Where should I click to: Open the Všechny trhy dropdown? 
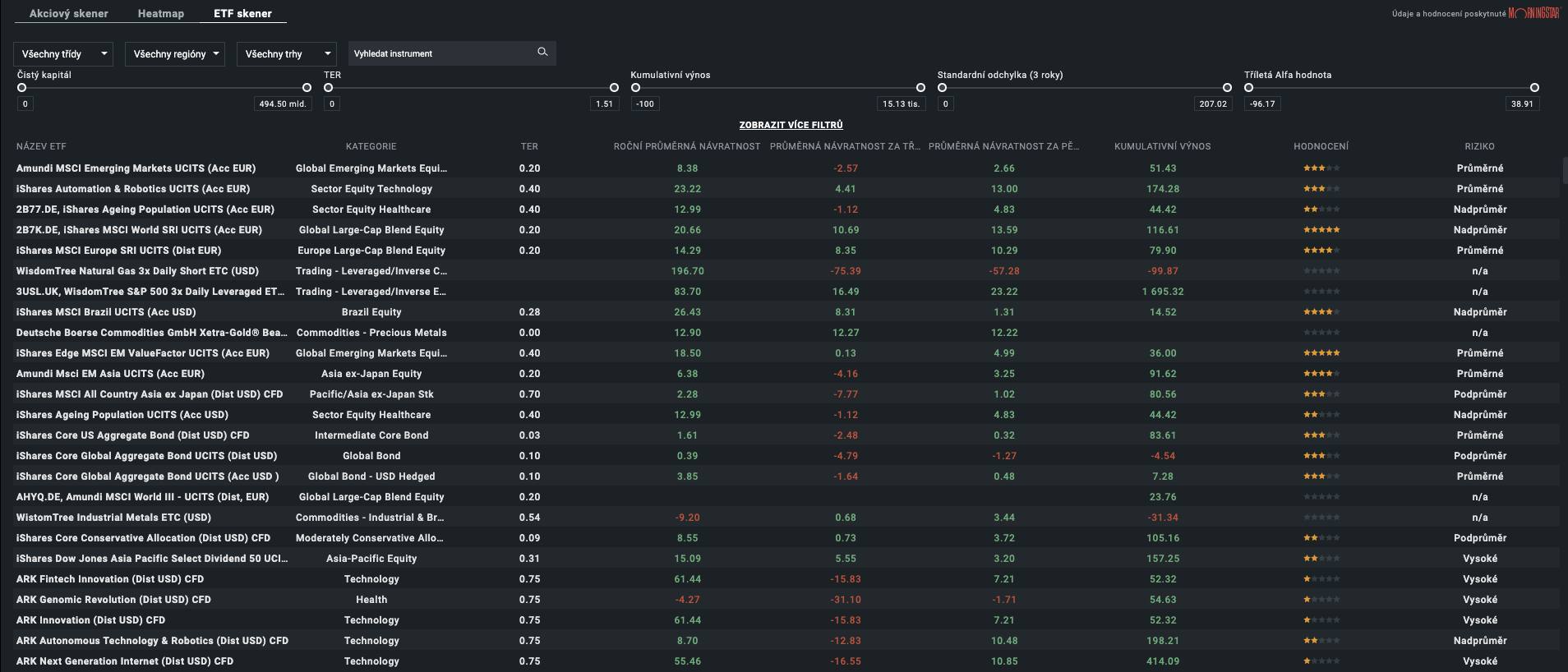pyautogui.click(x=286, y=54)
